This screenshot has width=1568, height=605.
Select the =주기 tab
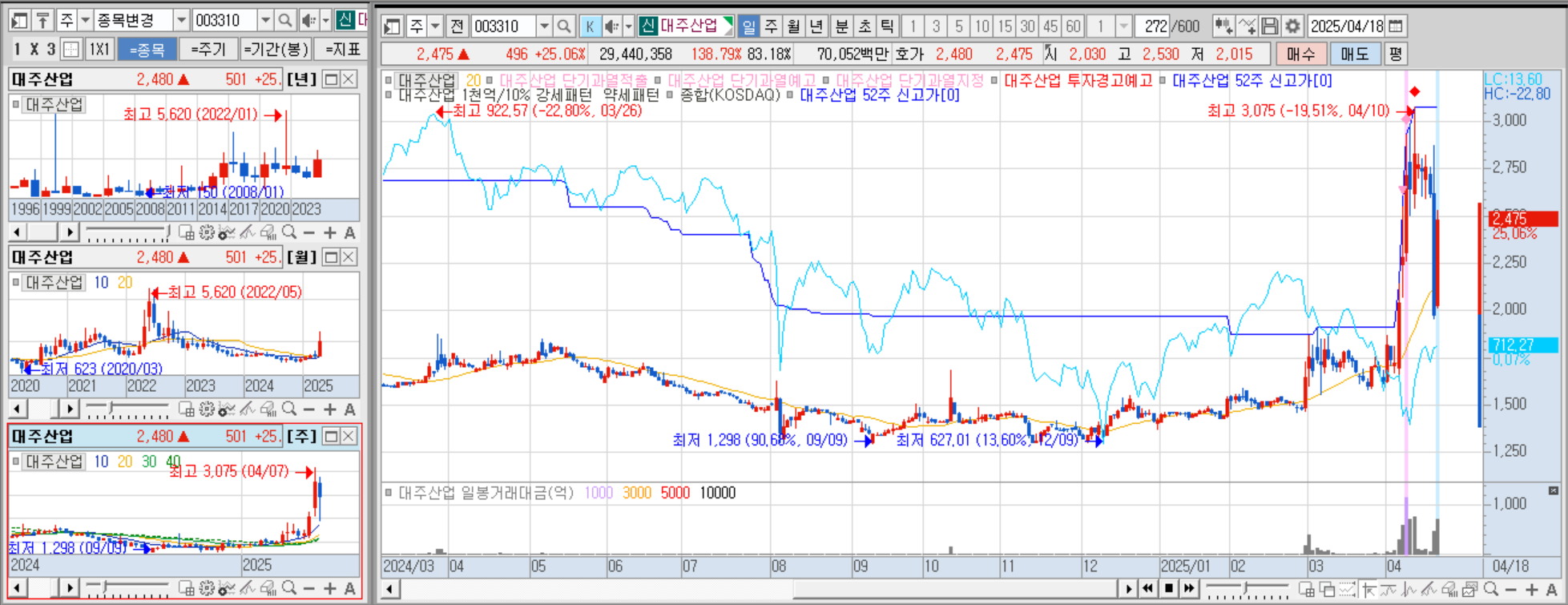pyautogui.click(x=208, y=50)
